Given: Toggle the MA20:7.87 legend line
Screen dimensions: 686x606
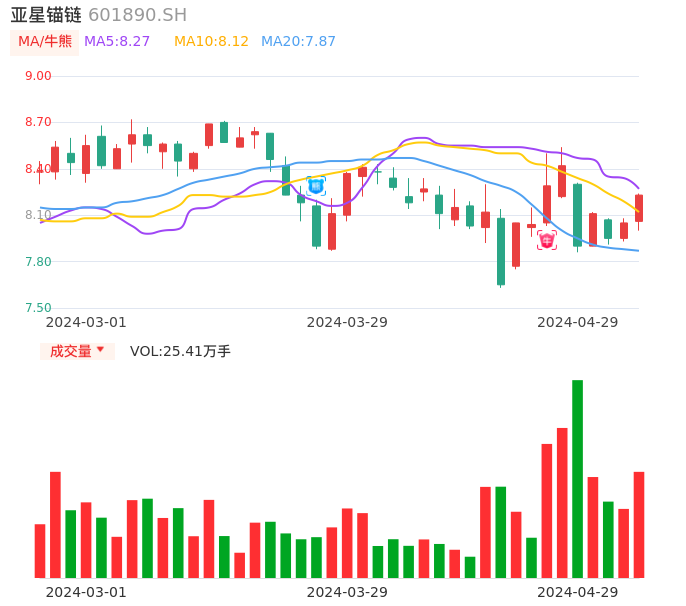Looking at the screenshot, I should coord(298,42).
